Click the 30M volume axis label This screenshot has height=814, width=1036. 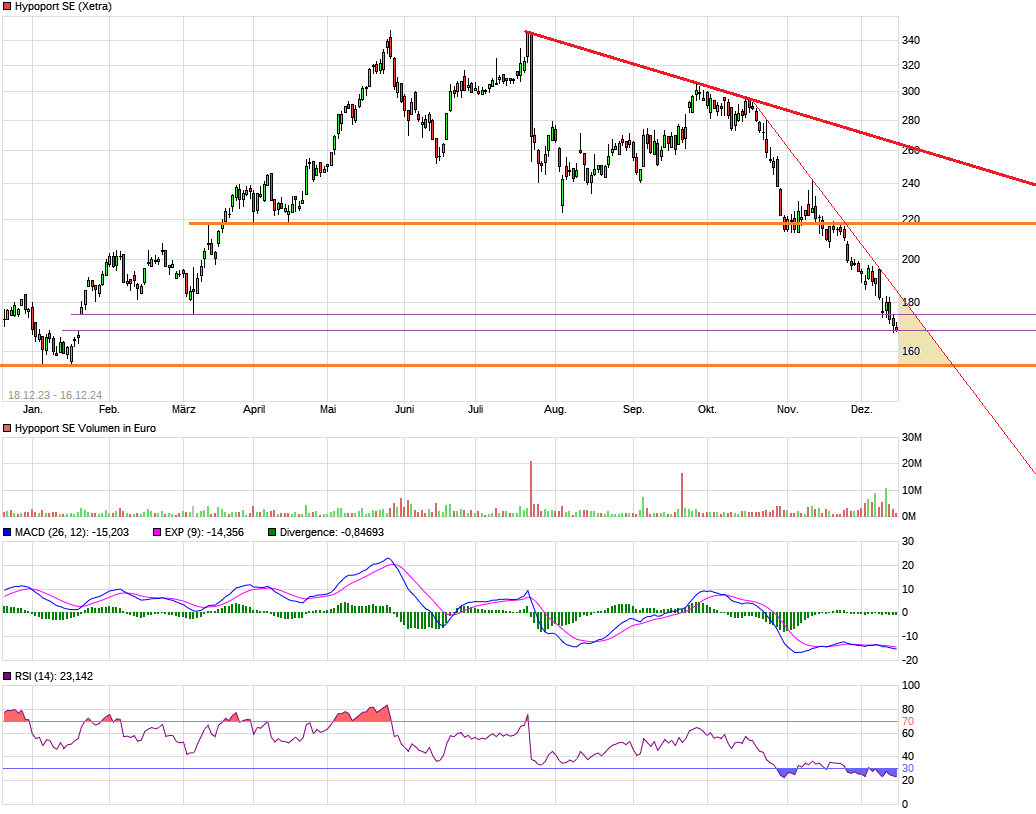[x=912, y=437]
